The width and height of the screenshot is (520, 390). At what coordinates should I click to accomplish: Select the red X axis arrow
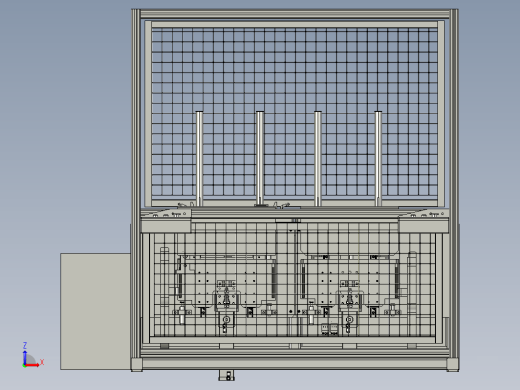click(x=32, y=365)
